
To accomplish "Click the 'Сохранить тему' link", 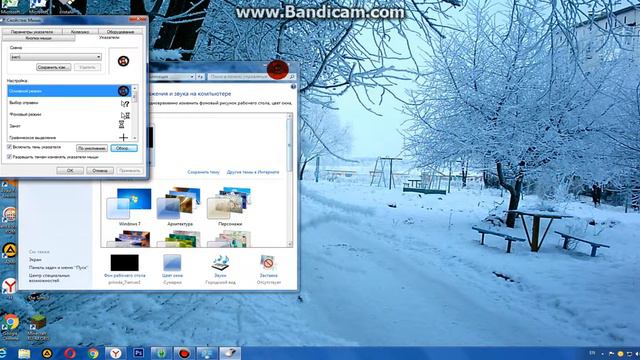I will 203,172.
